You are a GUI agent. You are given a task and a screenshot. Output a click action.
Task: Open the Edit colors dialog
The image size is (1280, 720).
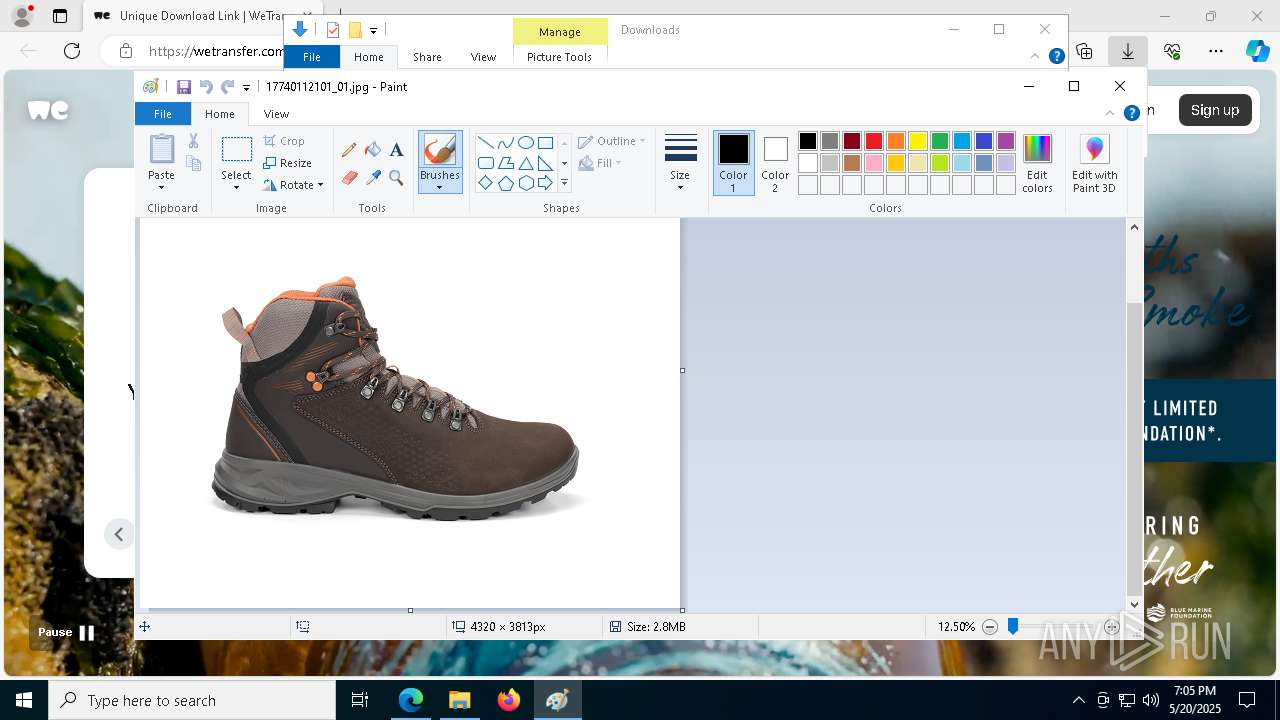point(1037,164)
